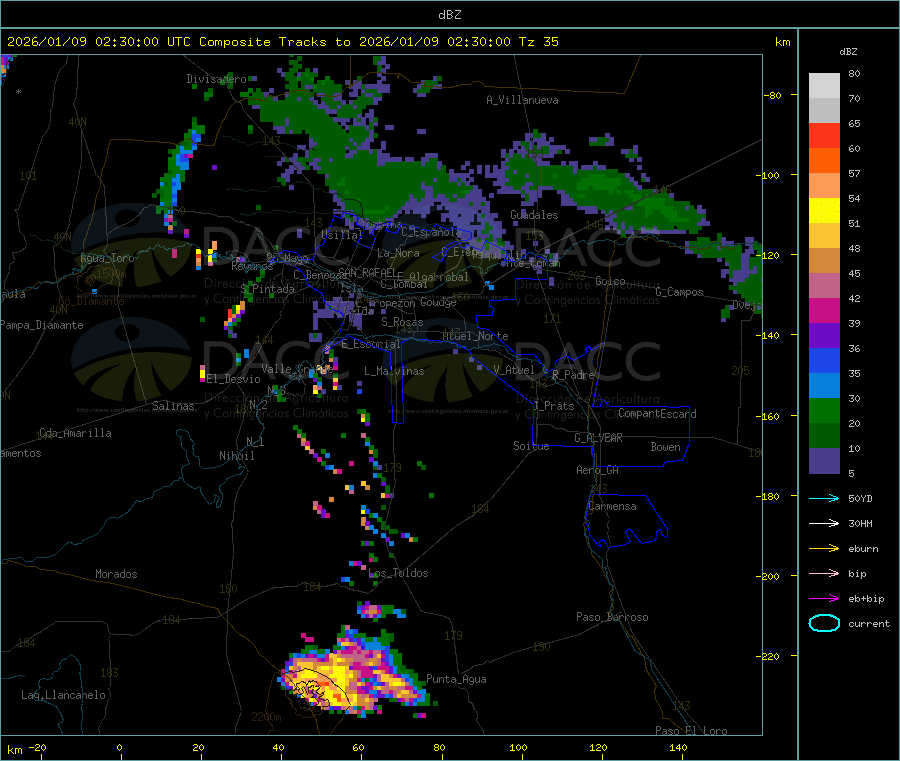Click the Paso_Barroso map label
The height and width of the screenshot is (761, 900).
(612, 617)
